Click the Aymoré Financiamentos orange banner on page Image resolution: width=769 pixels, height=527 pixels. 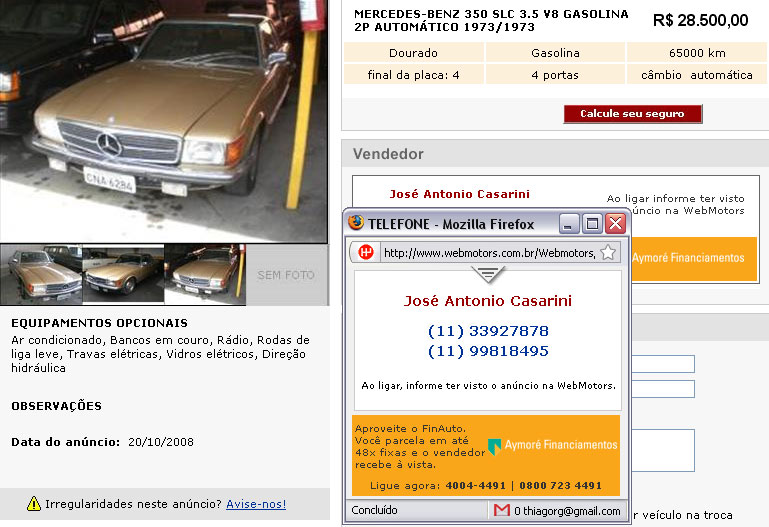coord(694,259)
